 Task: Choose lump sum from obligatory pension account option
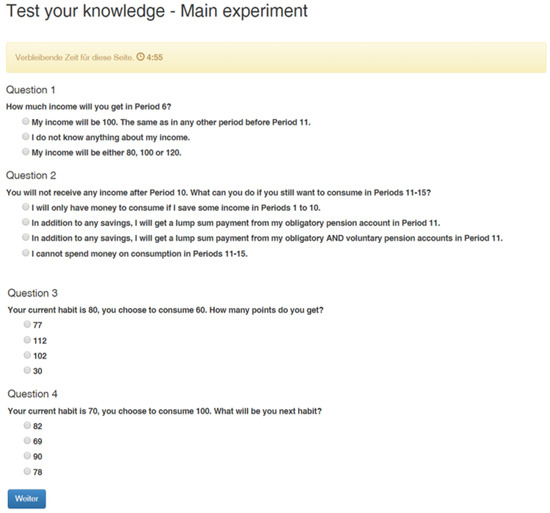coord(26,222)
